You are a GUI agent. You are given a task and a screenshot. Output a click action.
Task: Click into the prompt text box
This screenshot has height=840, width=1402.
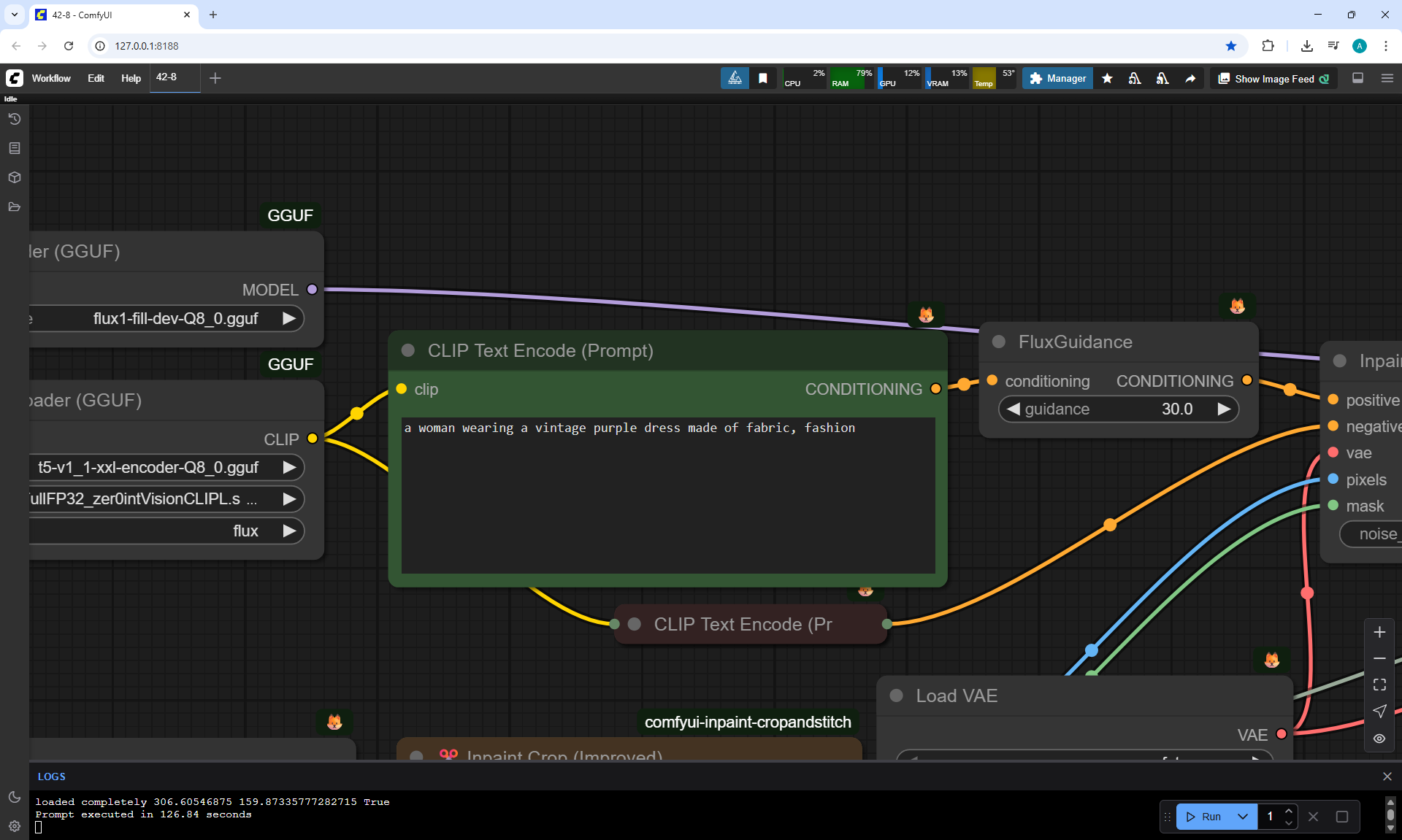(667, 496)
